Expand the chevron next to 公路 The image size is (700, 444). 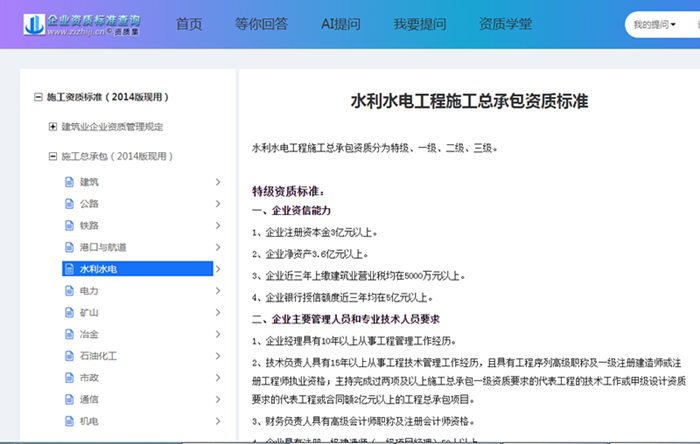(218, 204)
